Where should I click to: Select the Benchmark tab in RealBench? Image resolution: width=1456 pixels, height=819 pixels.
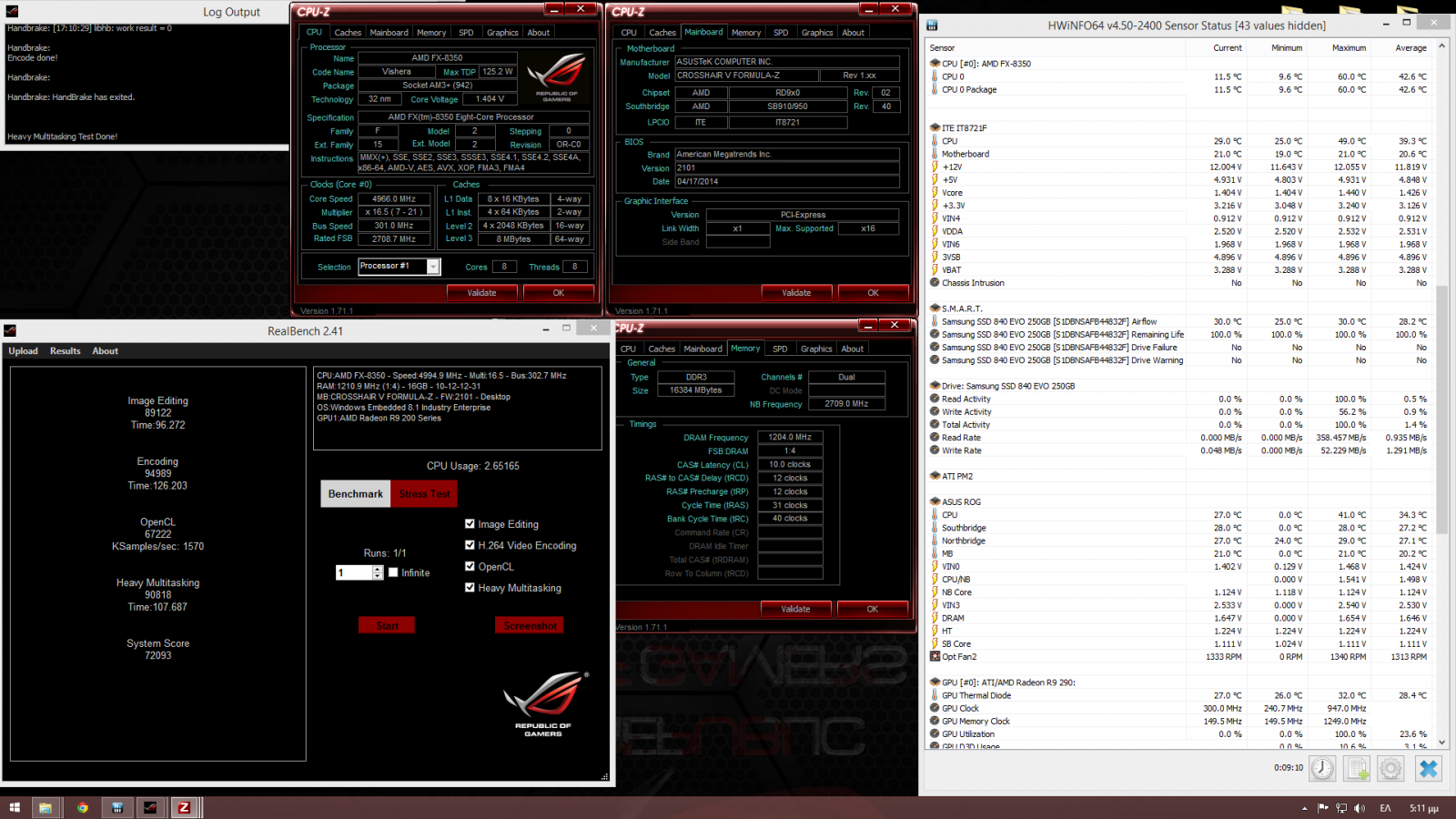click(356, 494)
